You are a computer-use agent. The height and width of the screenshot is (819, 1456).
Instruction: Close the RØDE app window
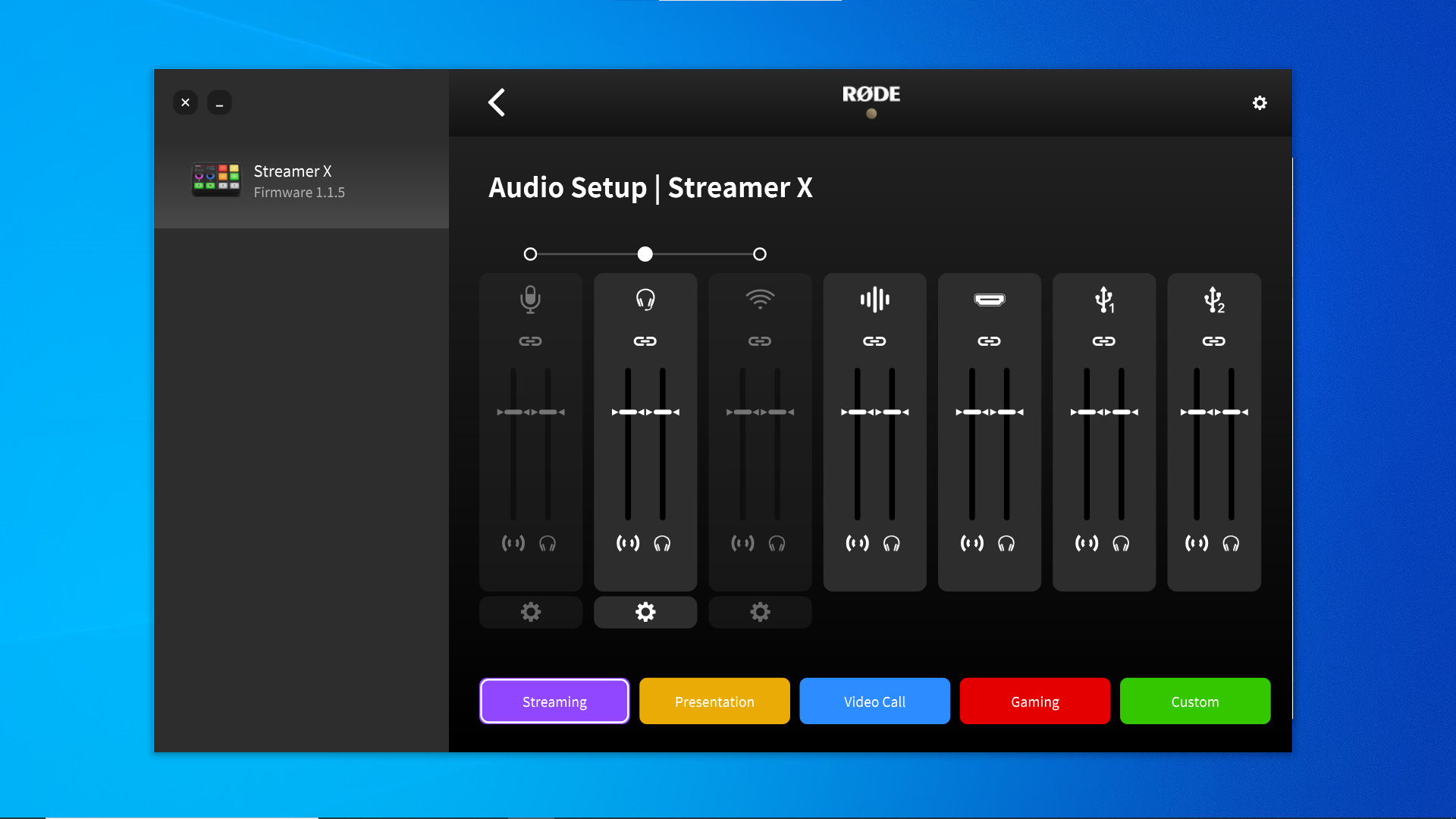pyautogui.click(x=185, y=102)
